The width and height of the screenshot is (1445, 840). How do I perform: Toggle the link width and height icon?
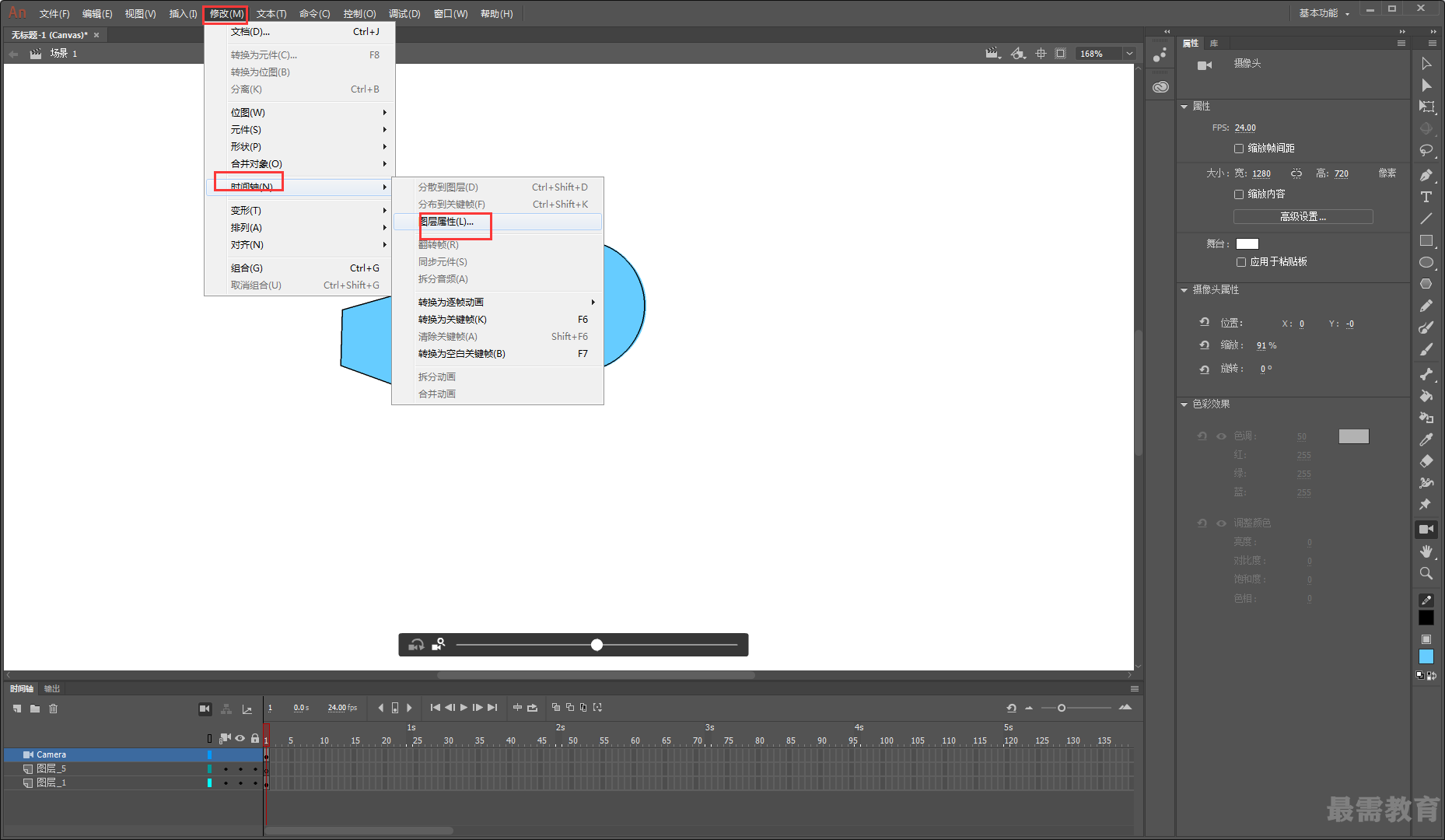1296,173
